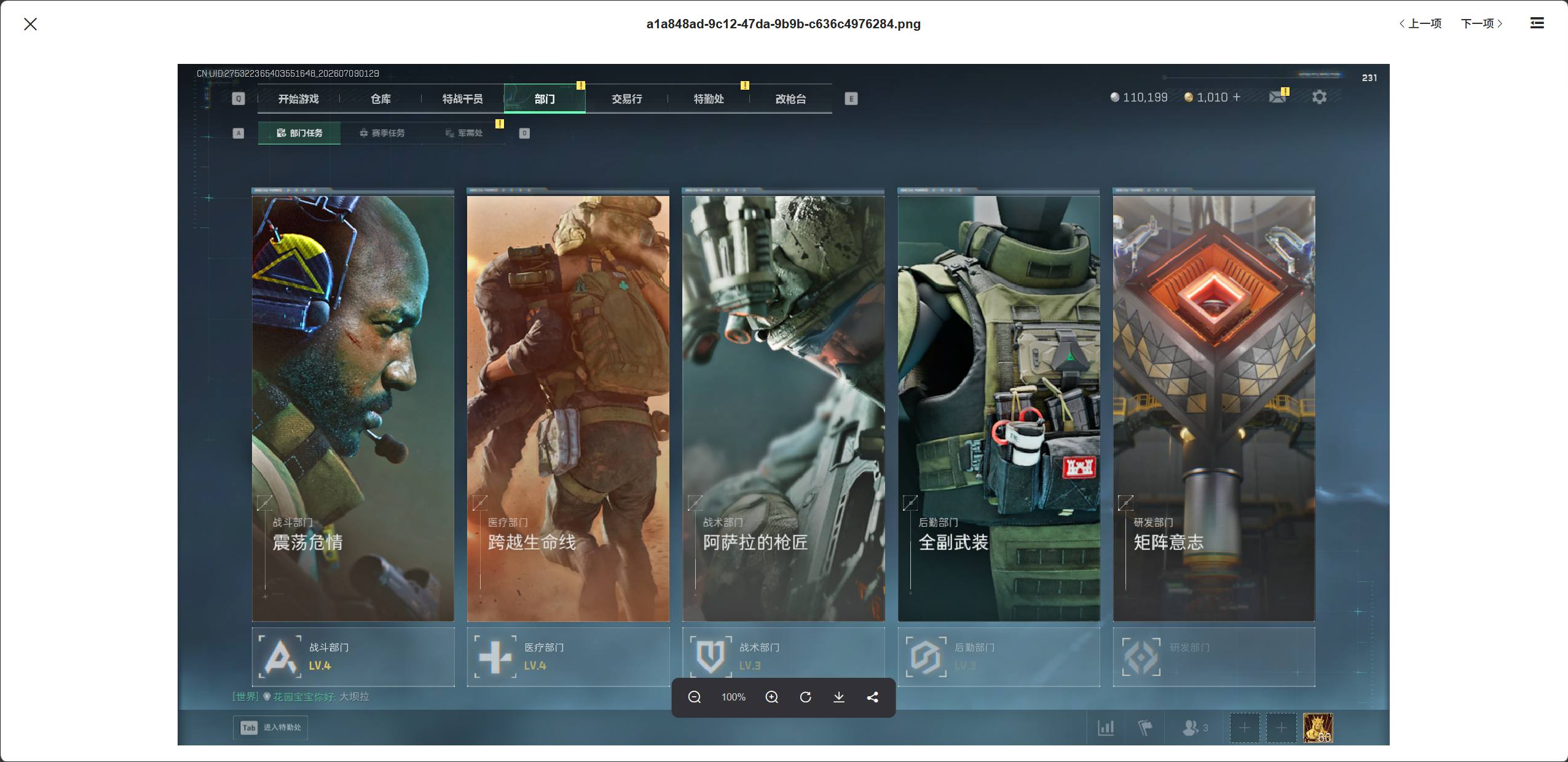Screen dimensions: 1568x762
Task: Close the image viewer with the X icon
Action: click(30, 24)
